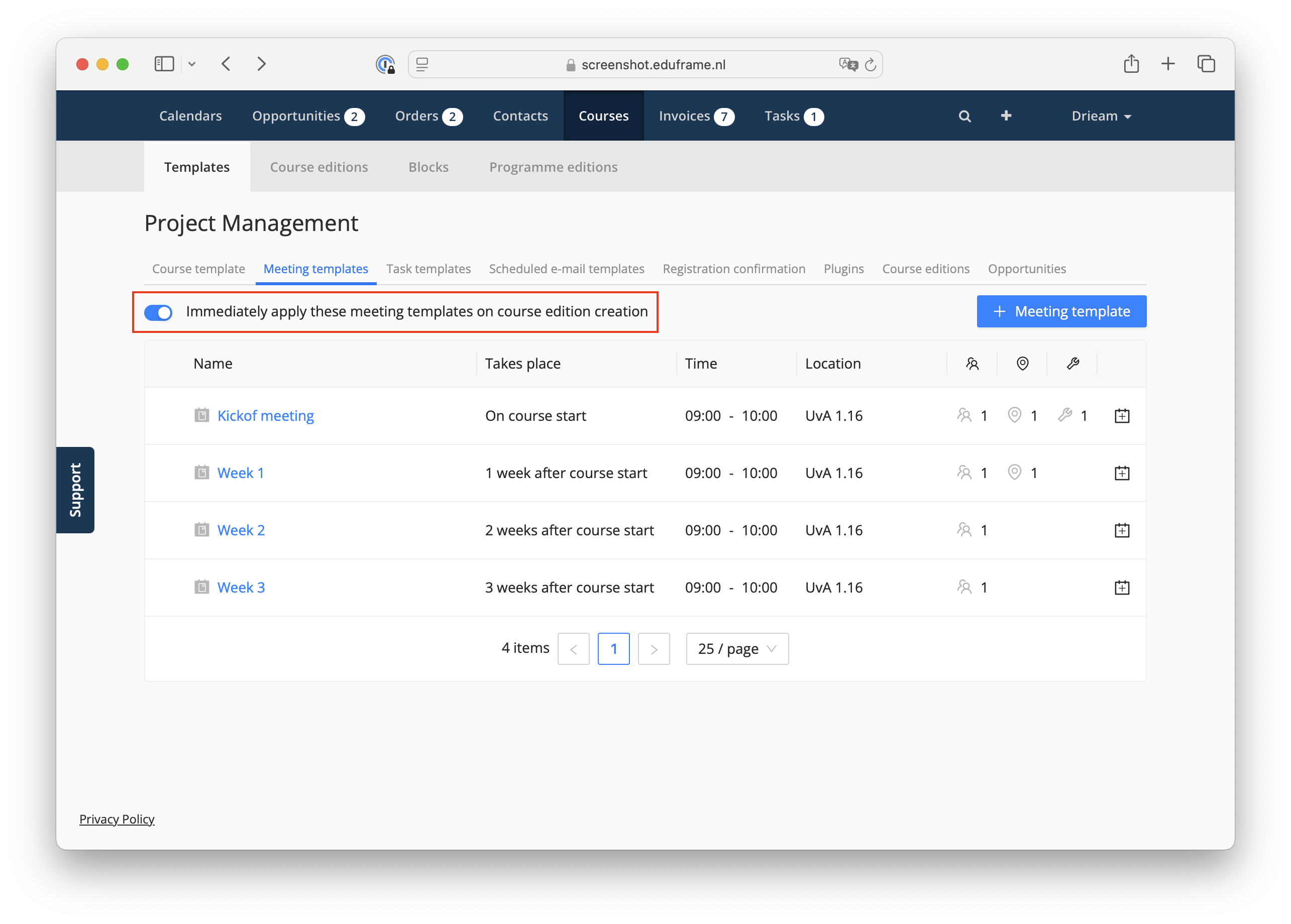Click calendar-plus icon in Week 1 row
This screenshot has width=1291, height=924.
(x=1121, y=473)
